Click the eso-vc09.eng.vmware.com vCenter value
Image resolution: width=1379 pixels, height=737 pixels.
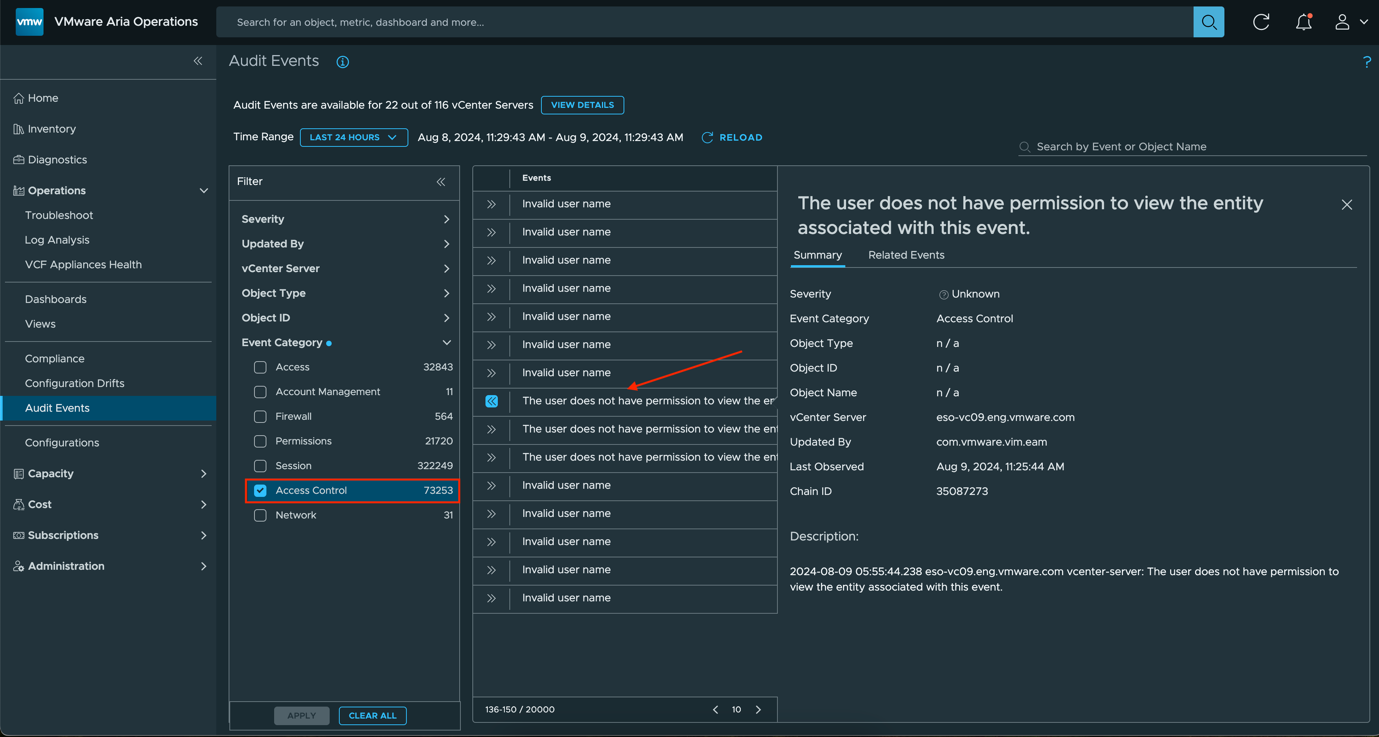1005,418
